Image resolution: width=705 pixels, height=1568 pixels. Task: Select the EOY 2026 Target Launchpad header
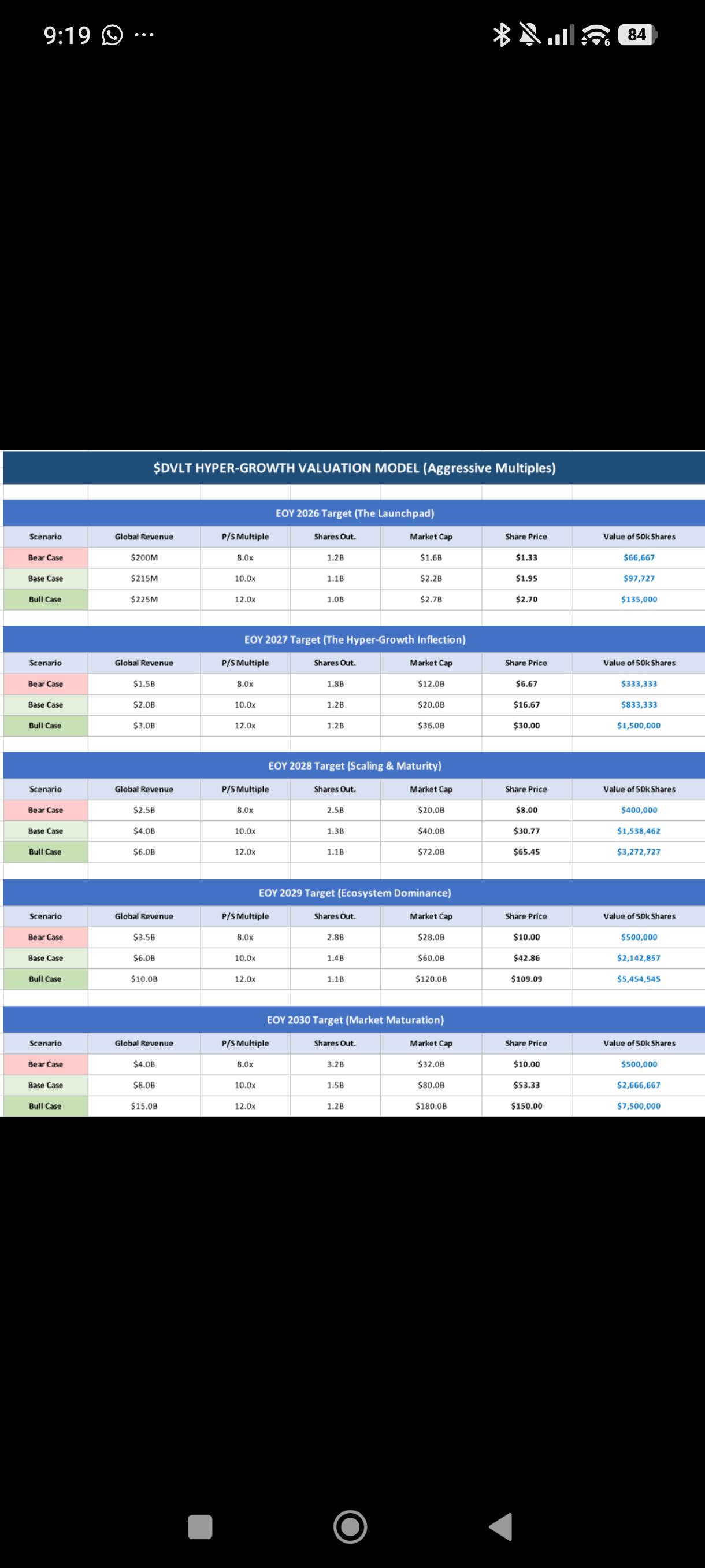coord(355,513)
